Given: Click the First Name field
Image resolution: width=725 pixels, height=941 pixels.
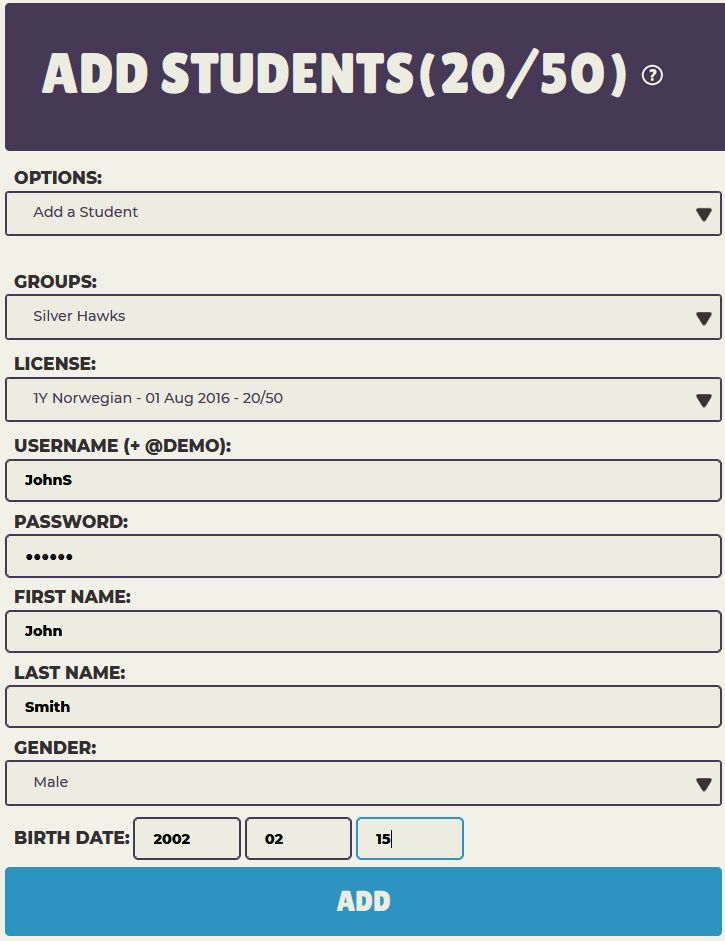Looking at the screenshot, I should [x=363, y=631].
